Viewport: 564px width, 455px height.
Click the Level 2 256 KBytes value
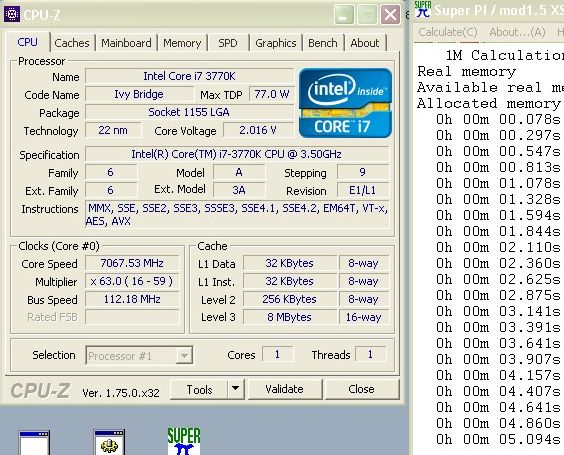[290, 299]
